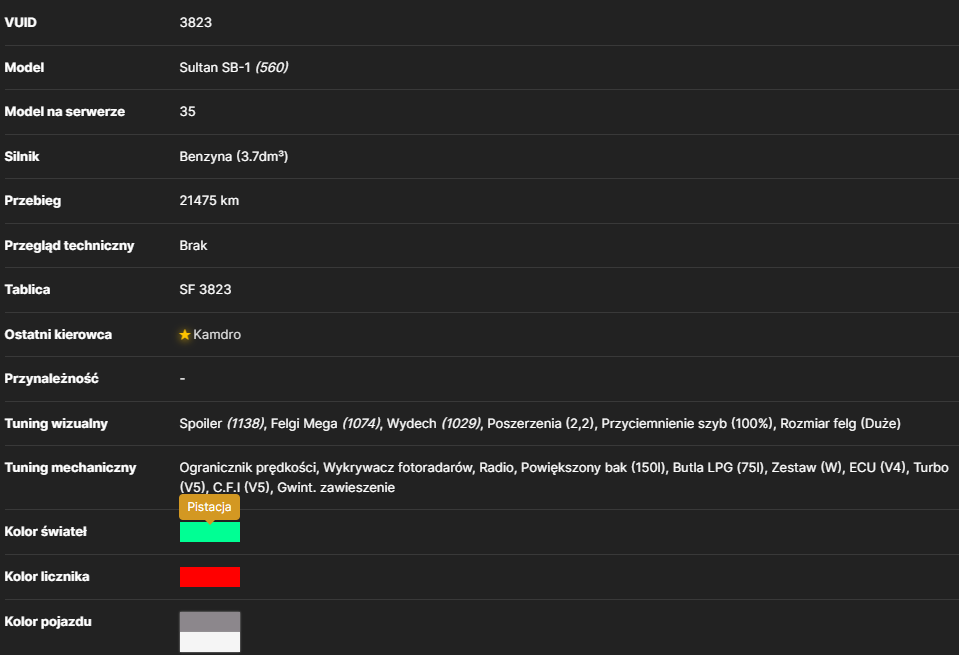Click the Butla LPG (75l) entry

719,468
